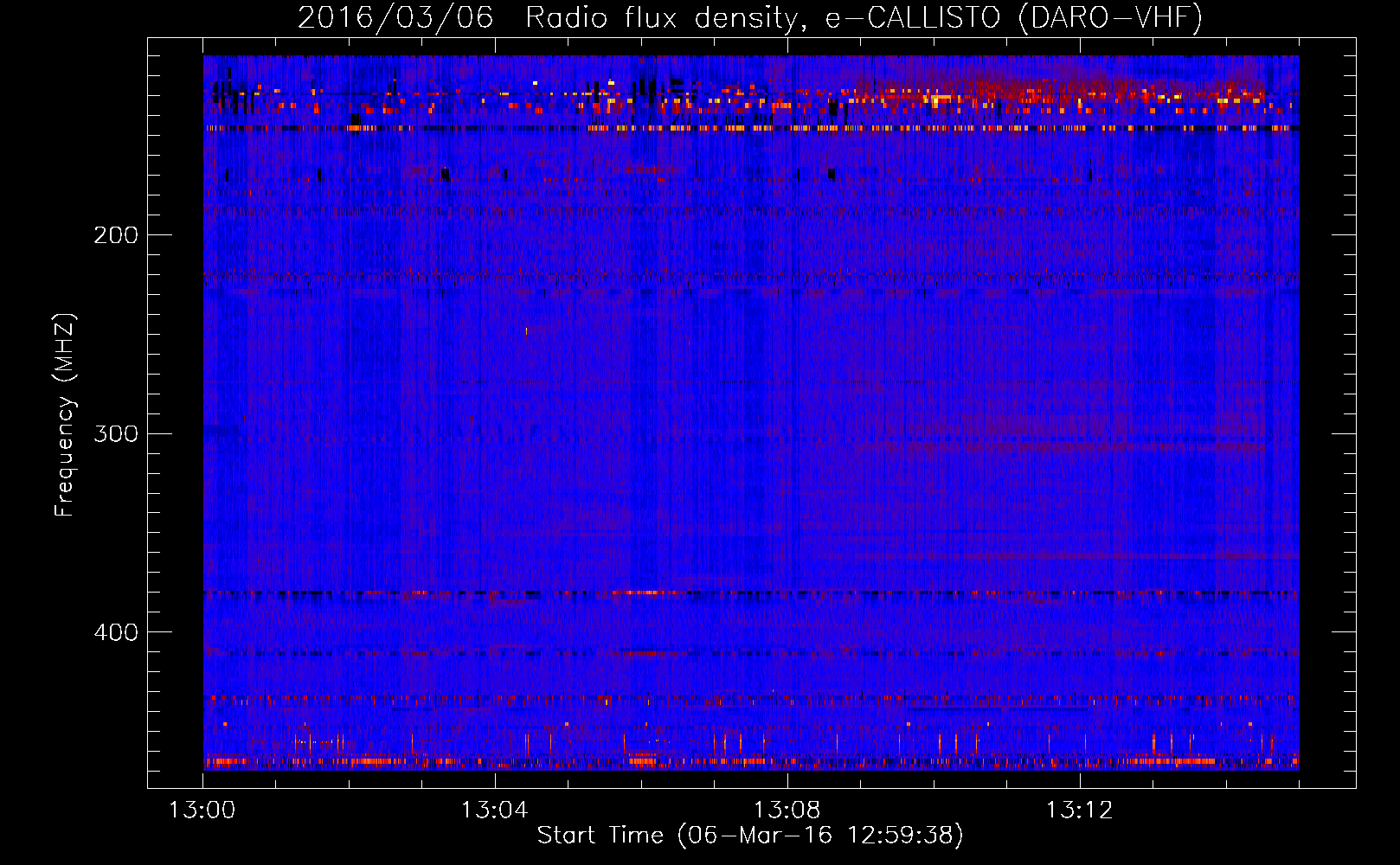Click the 13:04 time tick label
Screen dimensions: 1400x865
pyautogui.click(x=494, y=811)
